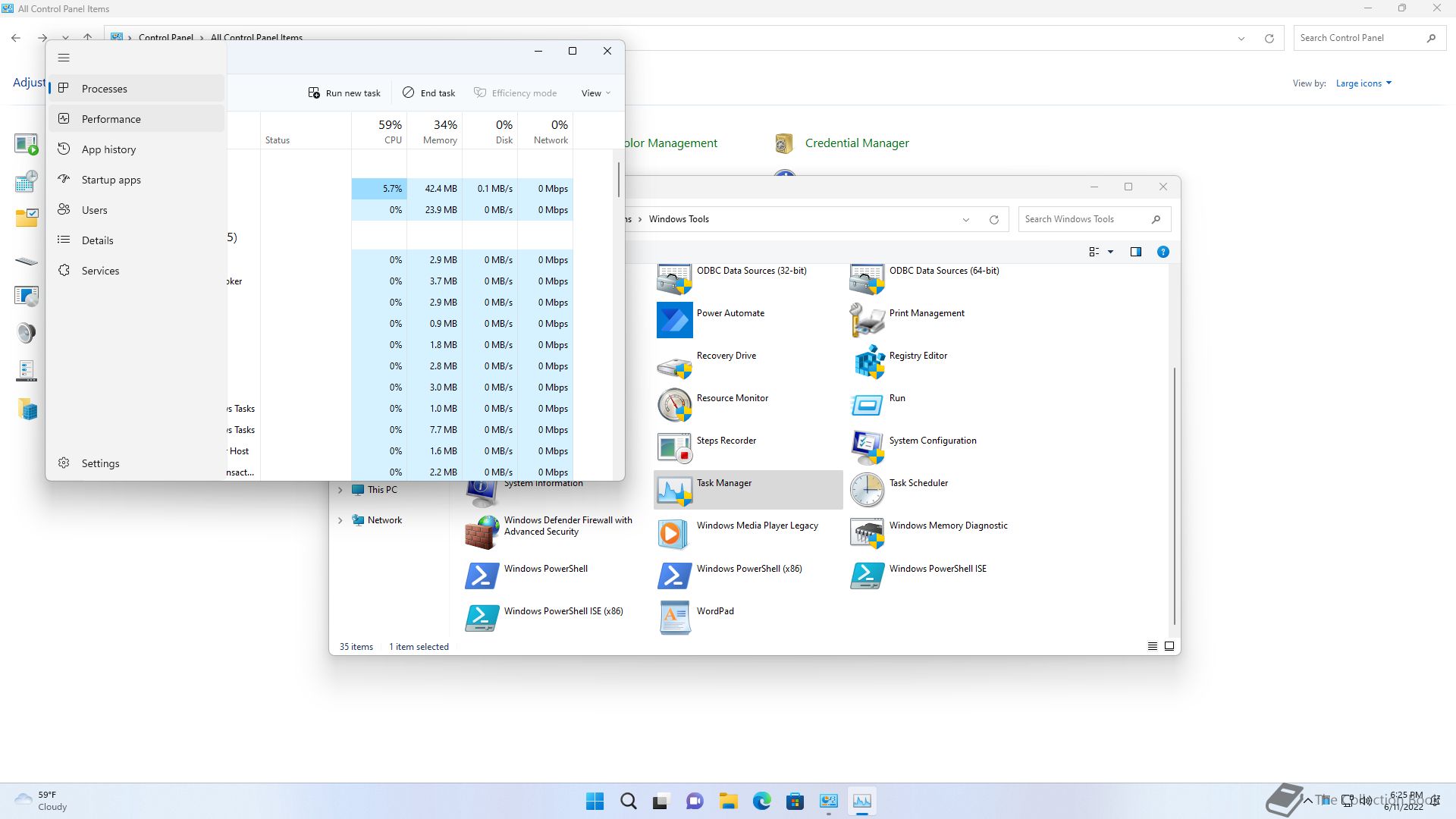Screen dimensions: 1456x819
Task: Go back in Control Panel
Action: [16, 38]
